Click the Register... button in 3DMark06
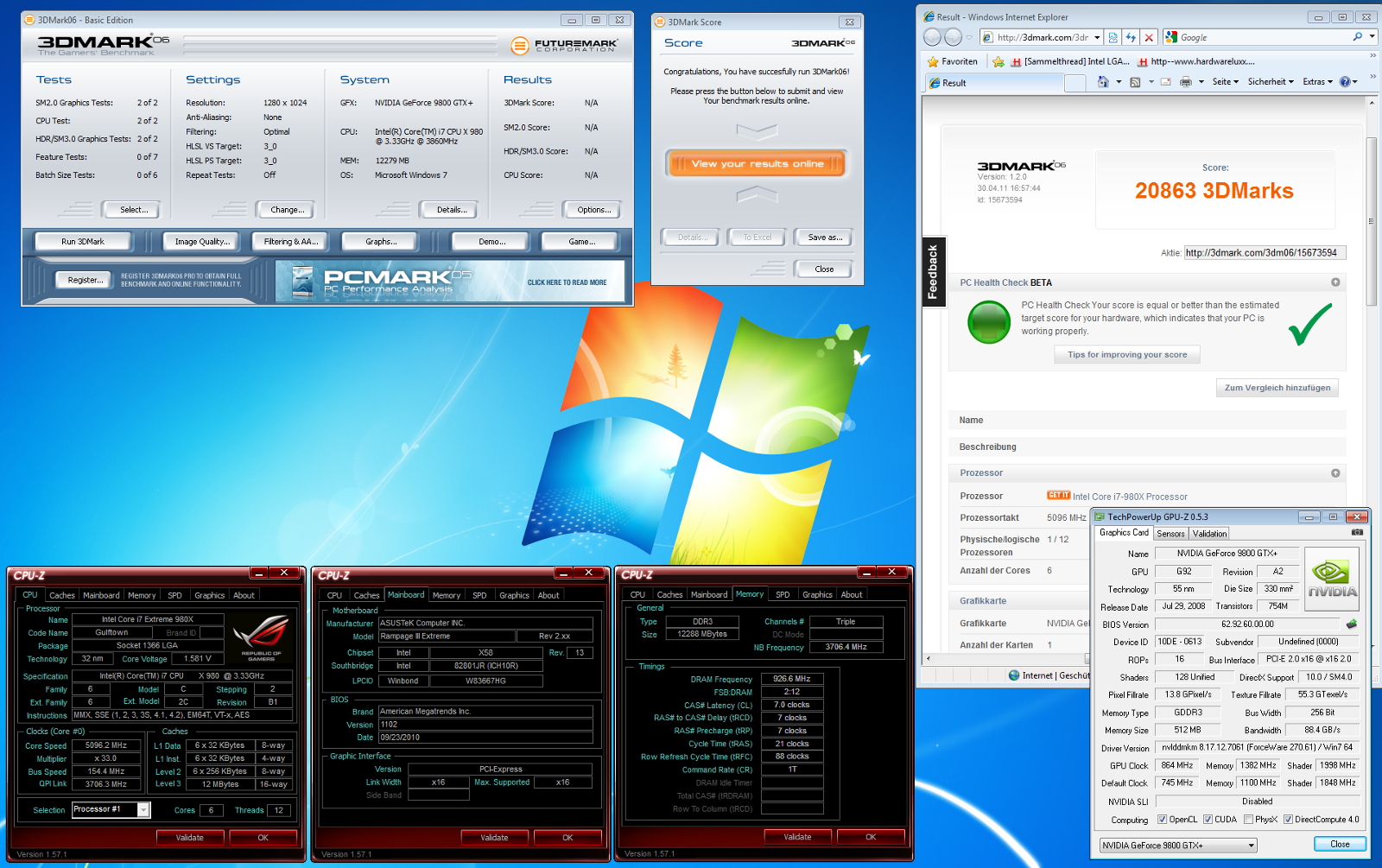 pos(85,280)
